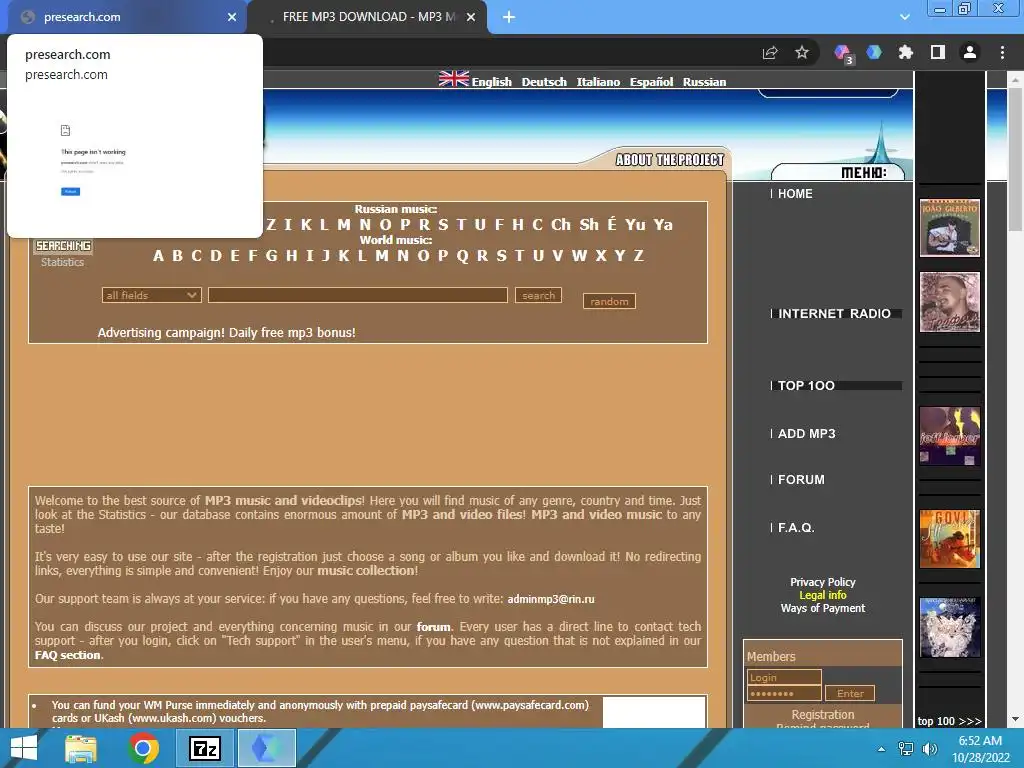Switch to FREE MP3 DOWNLOAD tab
This screenshot has width=1024, height=768.
[x=368, y=17]
